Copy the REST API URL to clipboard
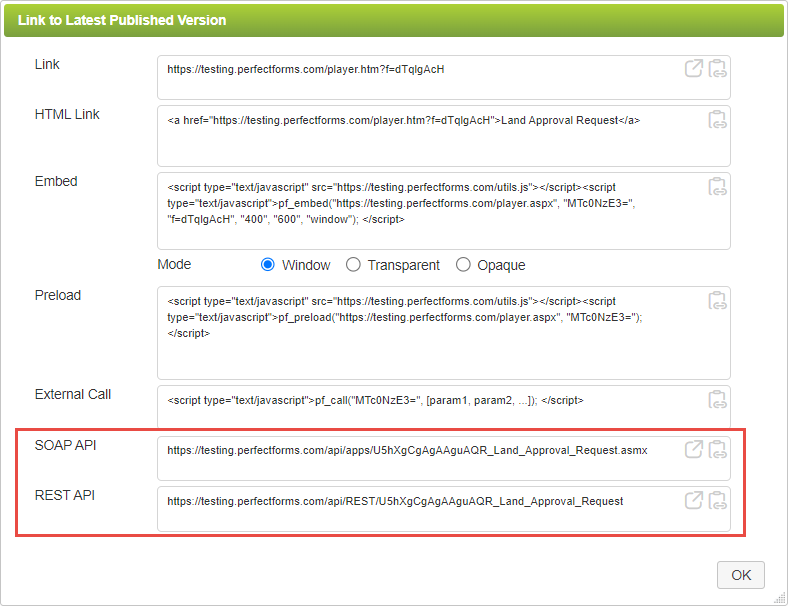Viewport: 788px width, 606px height. click(x=718, y=500)
